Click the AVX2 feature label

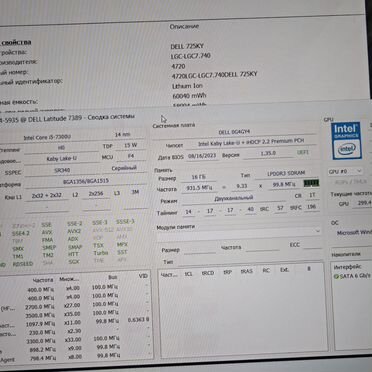point(74,231)
